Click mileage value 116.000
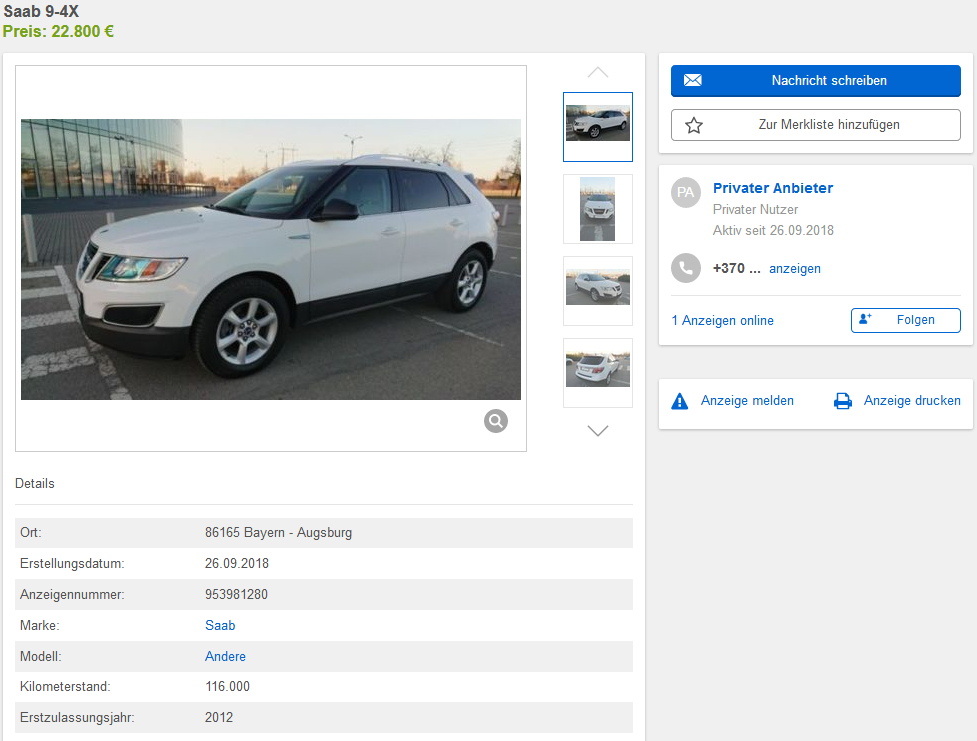This screenshot has width=977, height=741. 227,687
